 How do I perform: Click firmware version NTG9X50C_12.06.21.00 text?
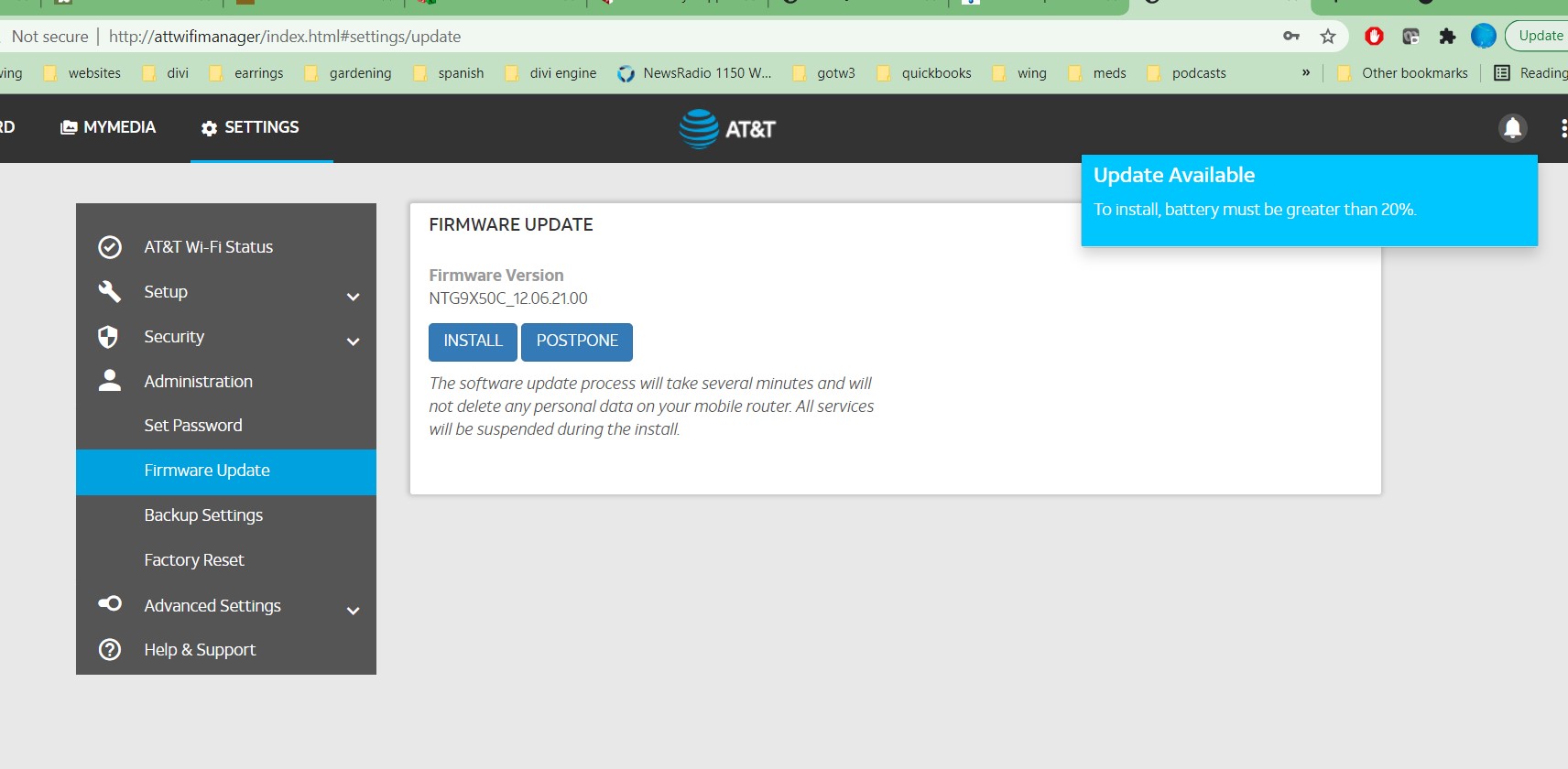pos(508,298)
